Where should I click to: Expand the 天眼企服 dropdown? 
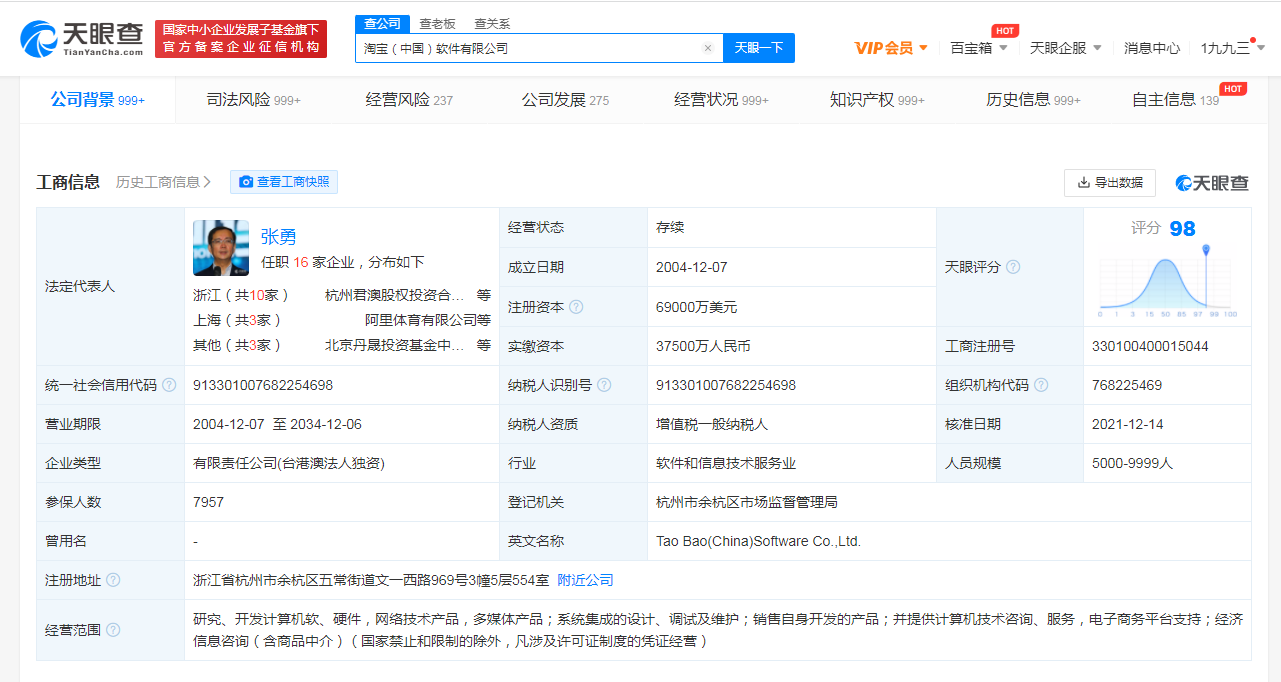pos(1065,48)
